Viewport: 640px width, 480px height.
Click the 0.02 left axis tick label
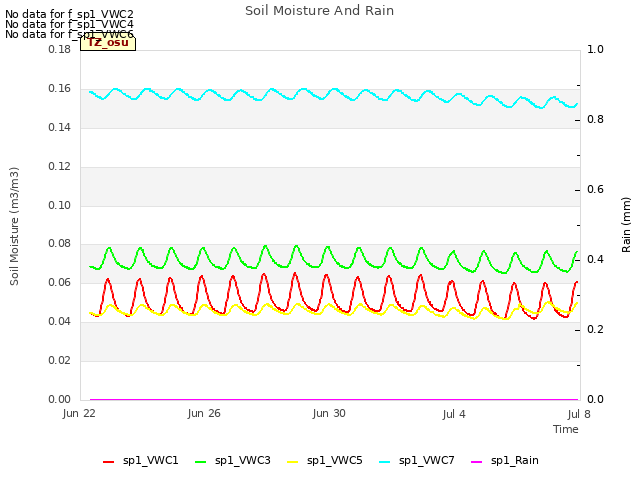60,360
